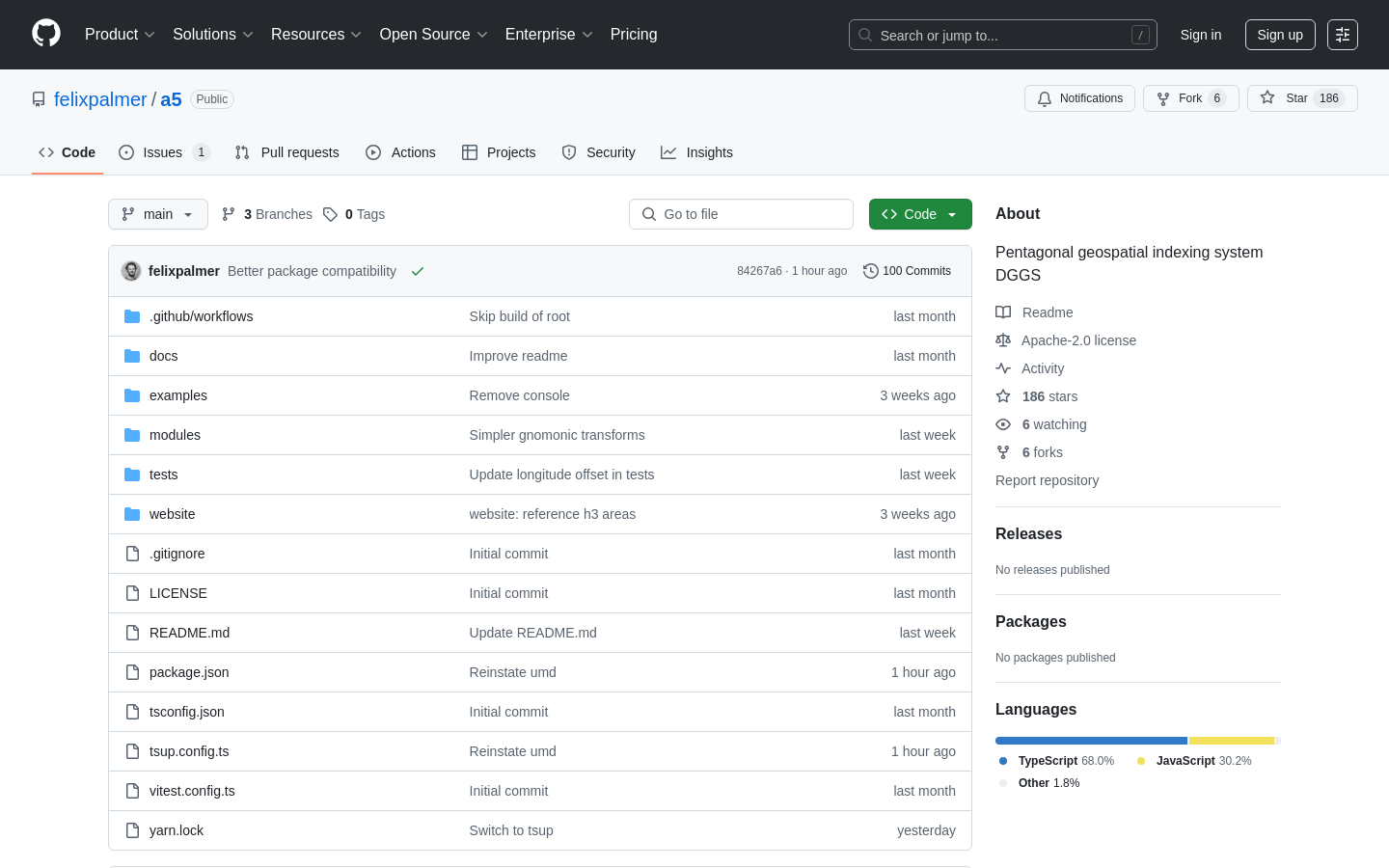Expand the Enterprise menu
1389x868 pixels.
[x=549, y=35]
